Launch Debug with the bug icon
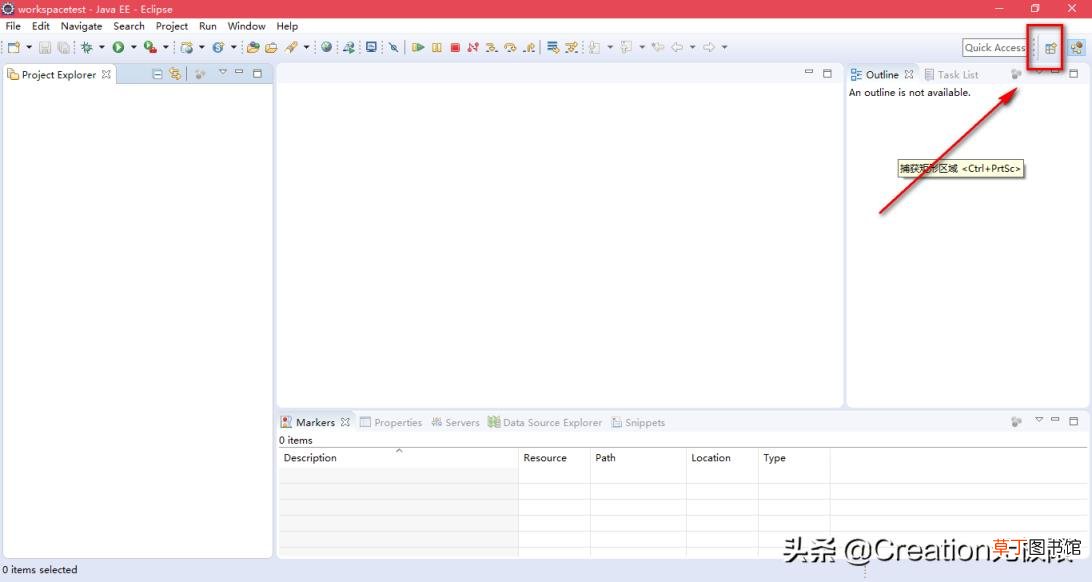This screenshot has width=1092, height=582. pos(86,47)
